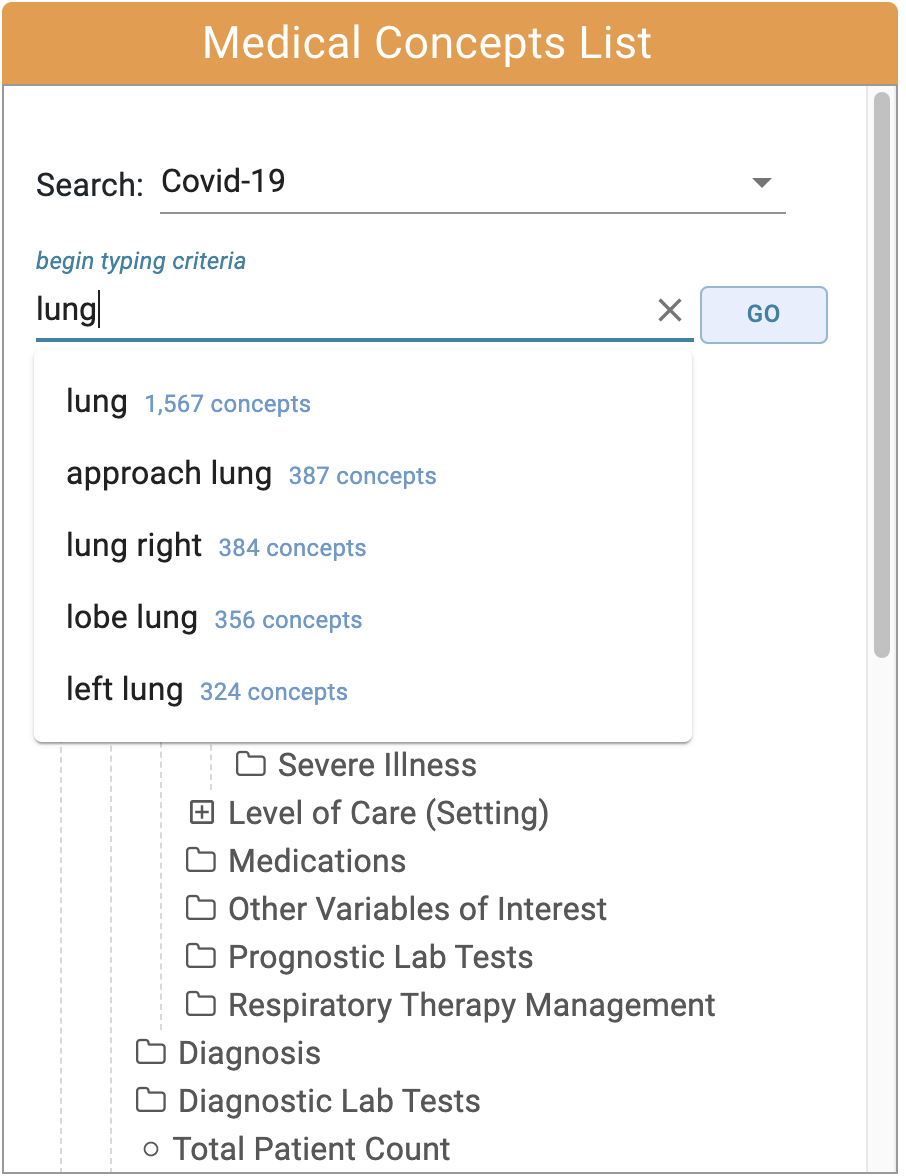Click the vertical scrollbar thumb

(x=882, y=375)
